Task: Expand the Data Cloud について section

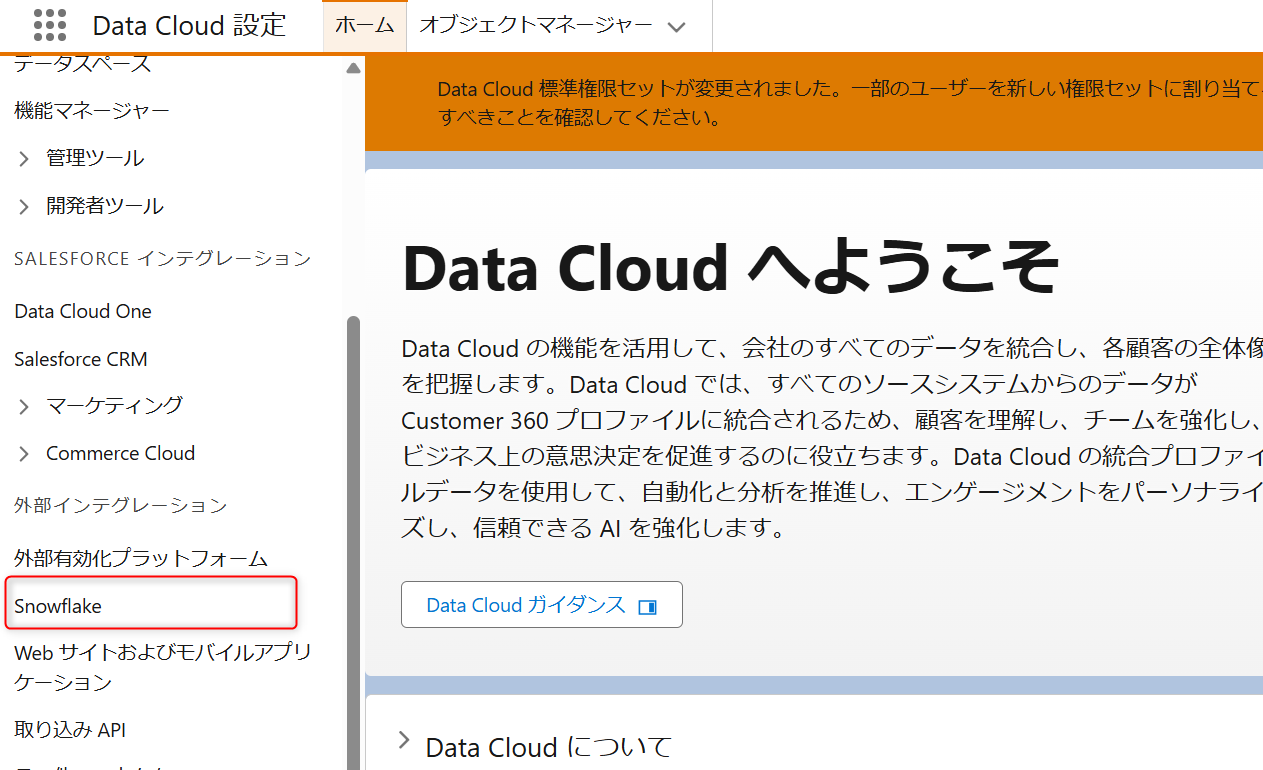Action: [404, 741]
